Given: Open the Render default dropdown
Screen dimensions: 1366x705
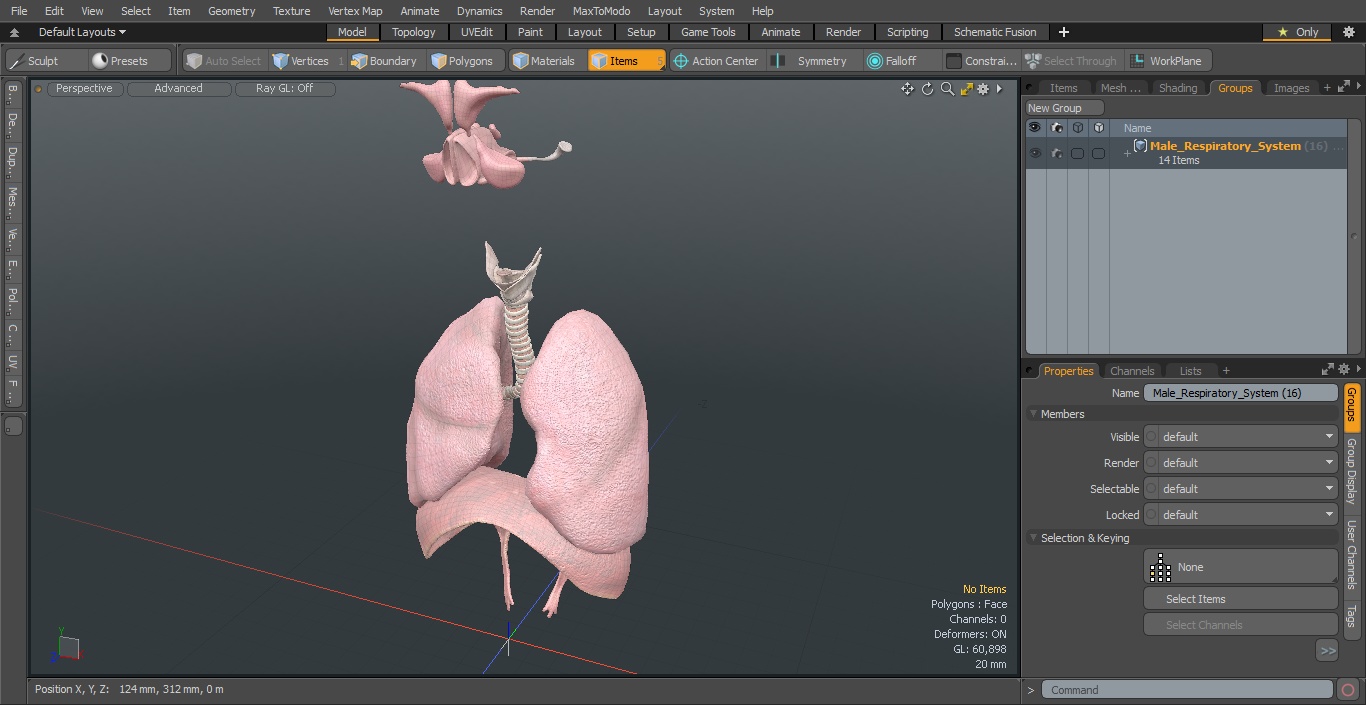Looking at the screenshot, I should 1240,463.
